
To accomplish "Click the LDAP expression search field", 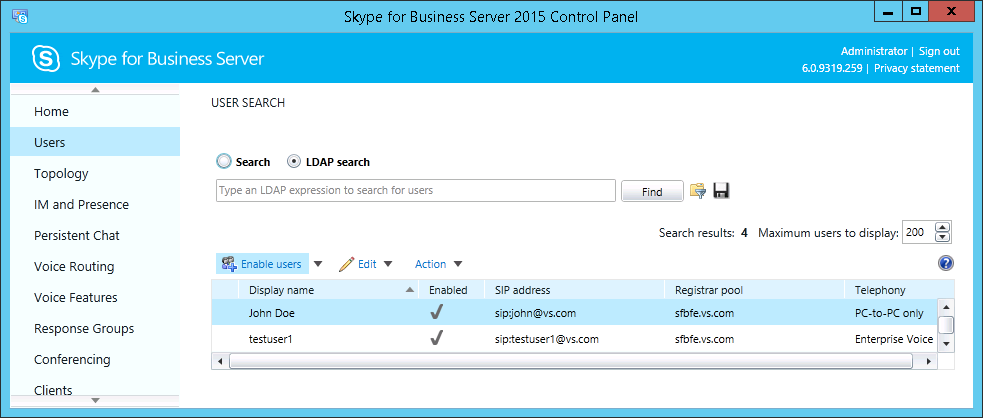I will pos(416,191).
